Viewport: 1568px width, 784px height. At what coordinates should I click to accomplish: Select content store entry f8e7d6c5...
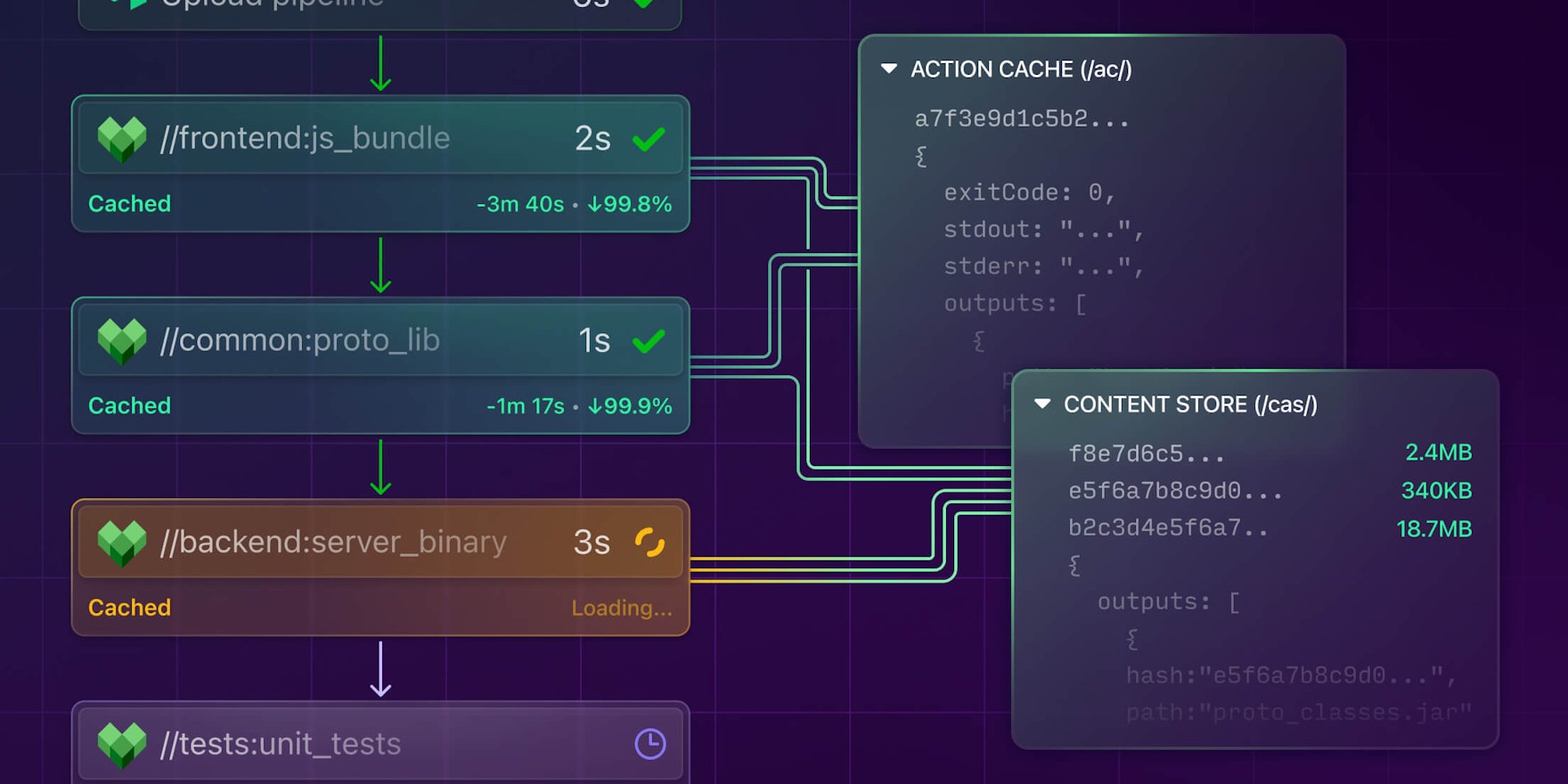point(1146,454)
